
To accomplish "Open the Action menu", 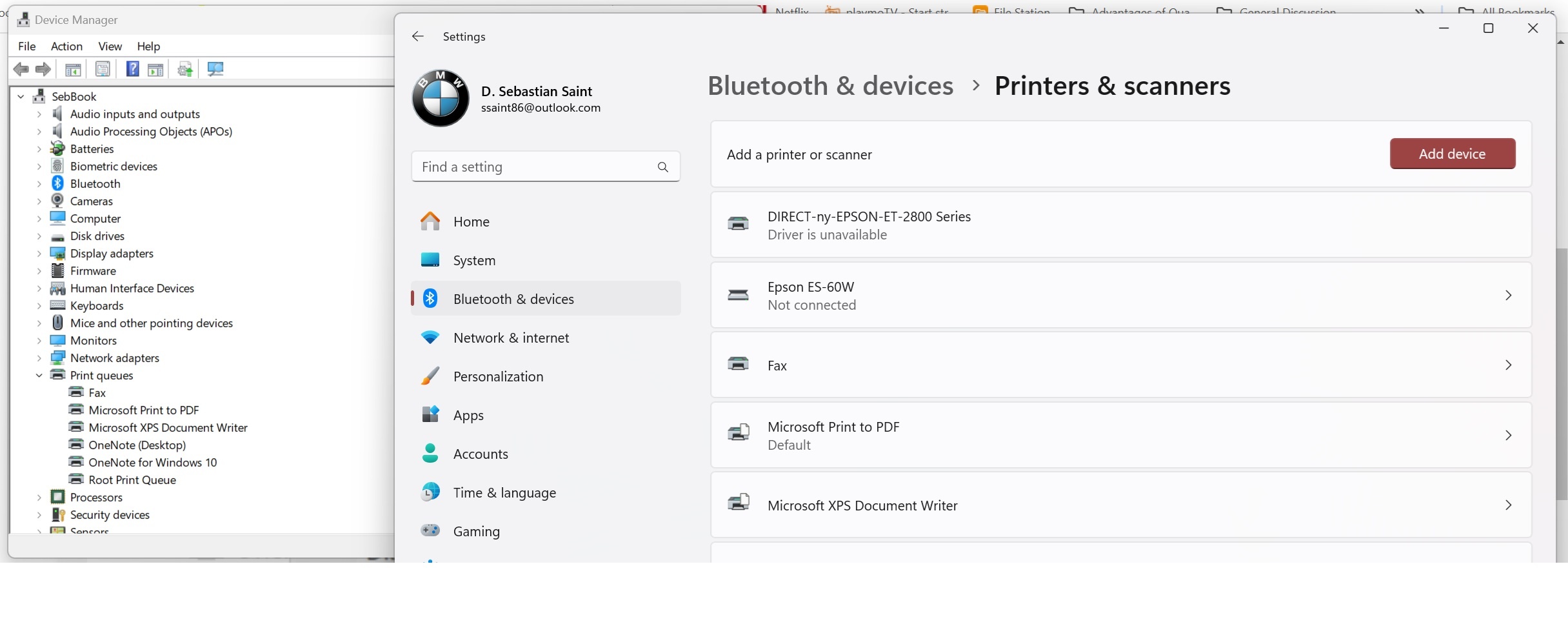I will [x=66, y=46].
